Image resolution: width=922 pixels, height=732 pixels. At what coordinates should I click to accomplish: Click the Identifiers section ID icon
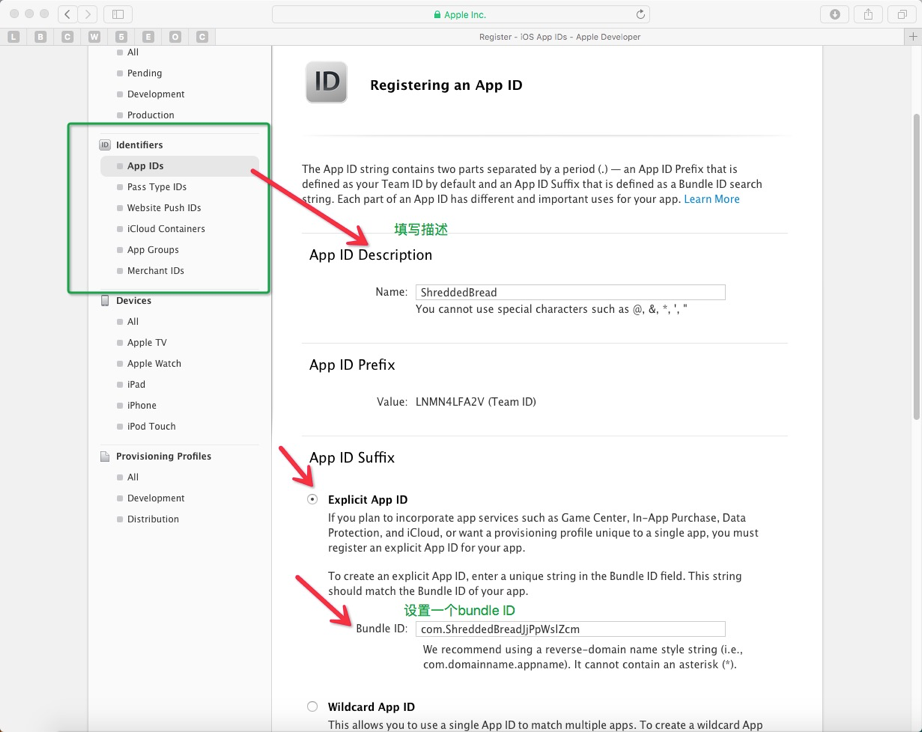[105, 145]
